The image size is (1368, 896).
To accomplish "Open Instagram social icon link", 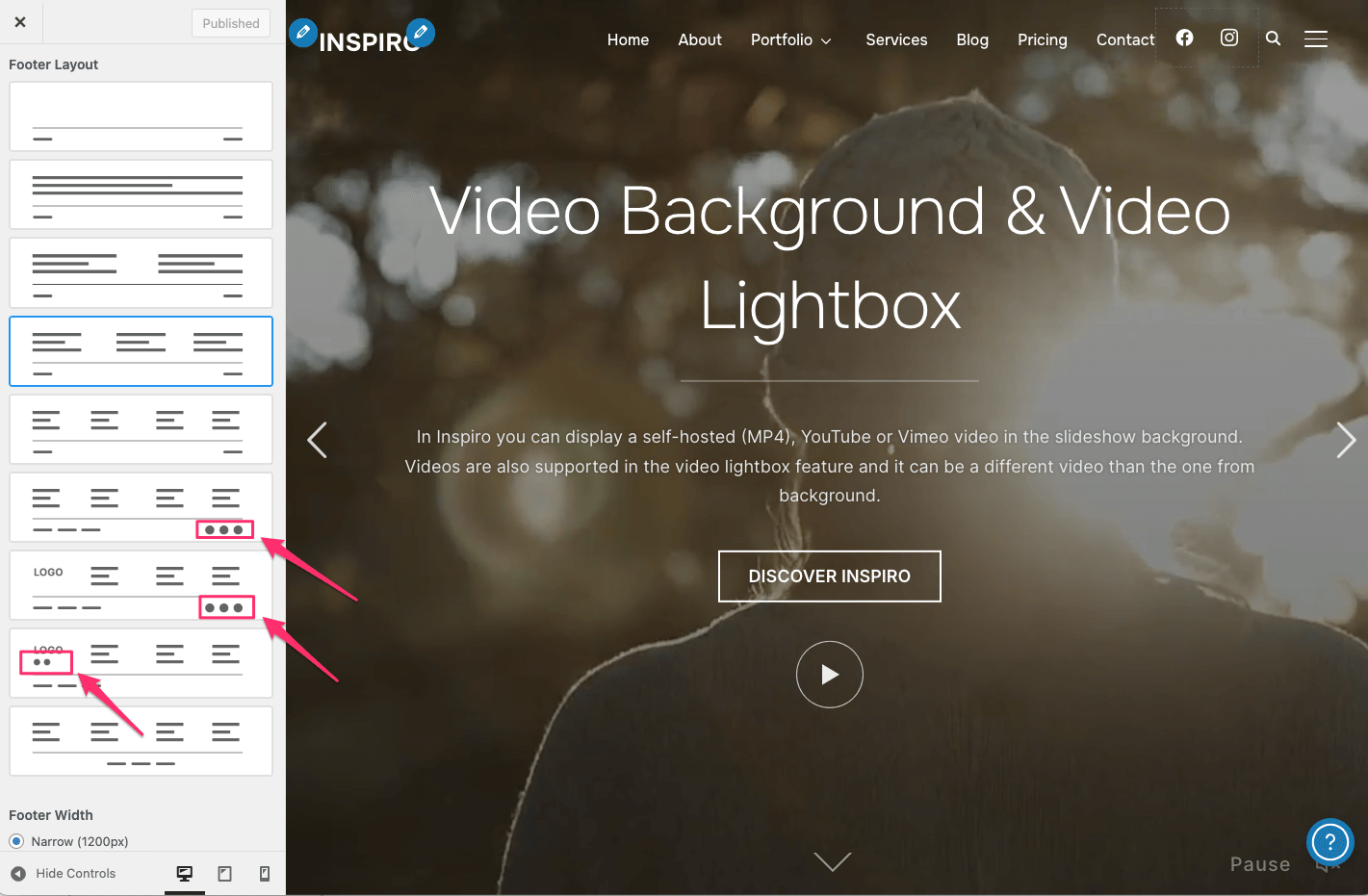I will [x=1229, y=38].
